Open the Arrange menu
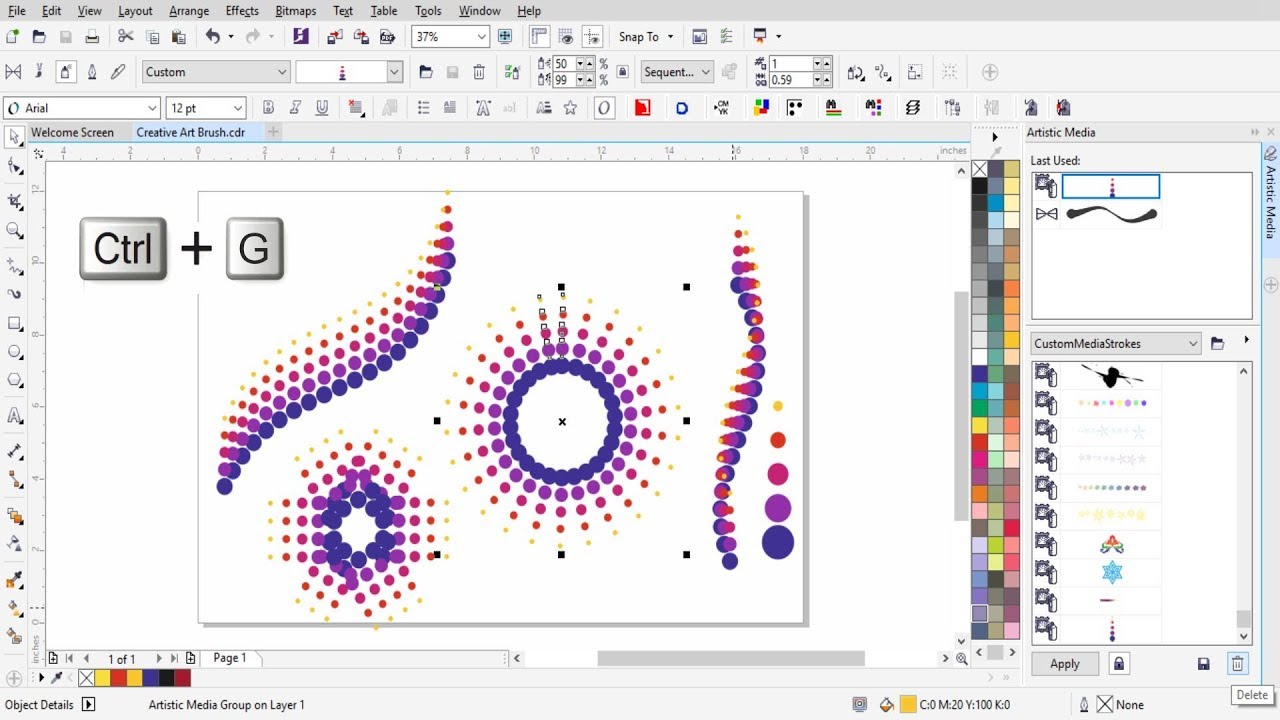The image size is (1280, 720). click(189, 11)
